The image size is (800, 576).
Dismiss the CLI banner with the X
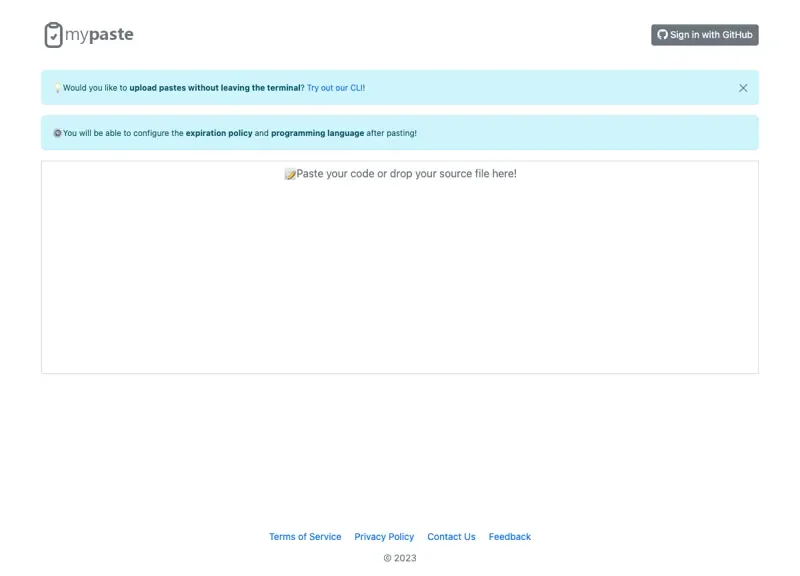click(743, 88)
